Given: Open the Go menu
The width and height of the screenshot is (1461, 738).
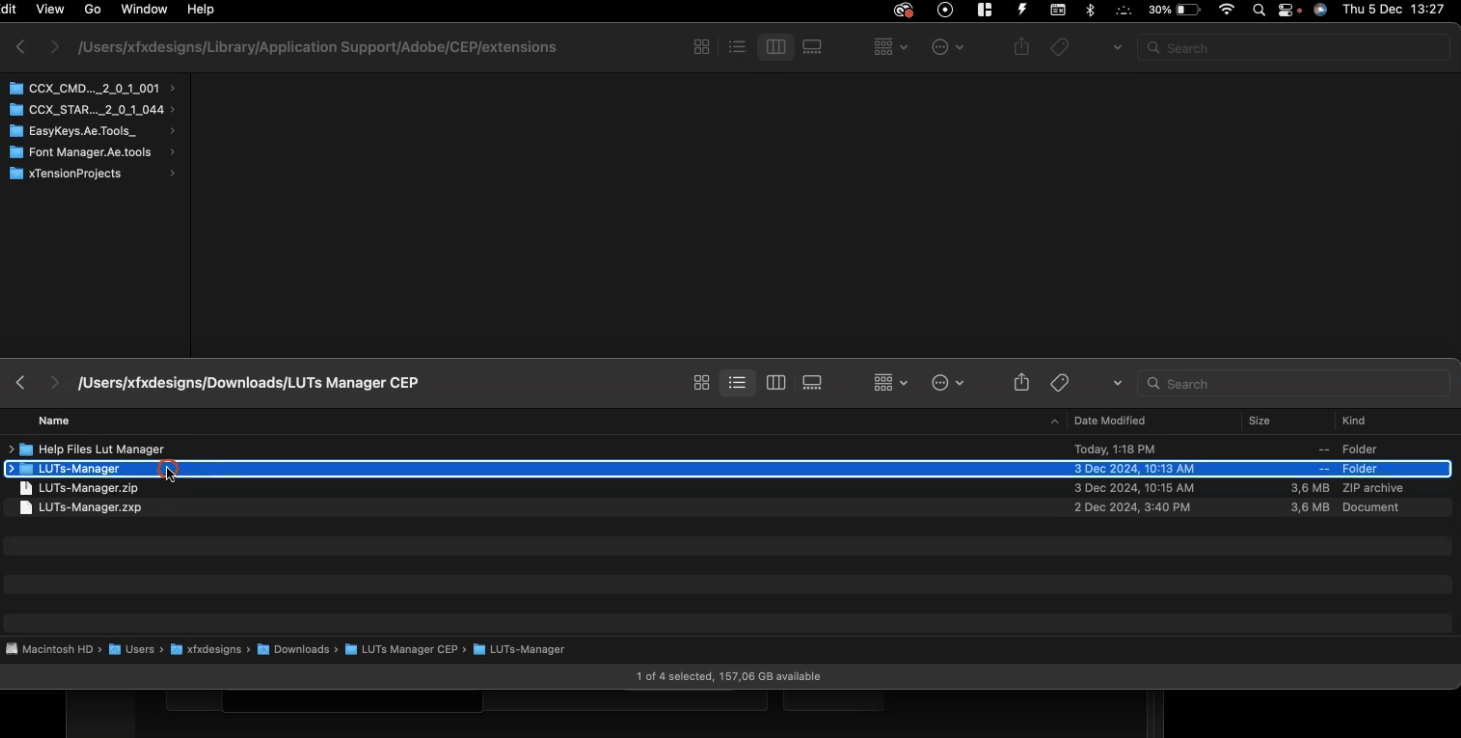Looking at the screenshot, I should click(x=92, y=9).
